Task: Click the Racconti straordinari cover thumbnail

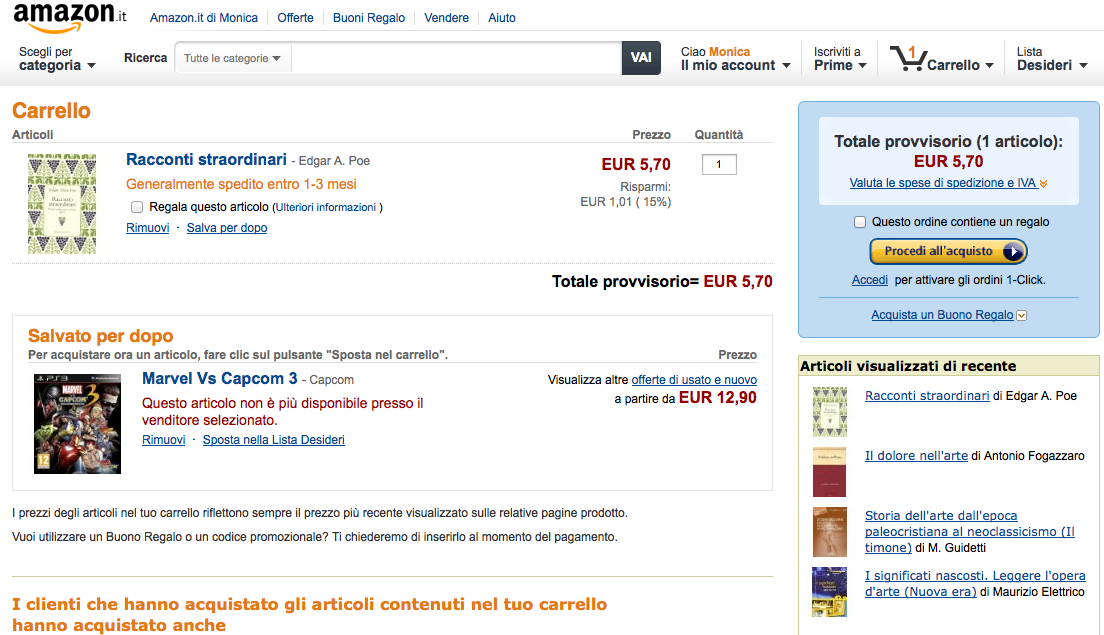Action: coord(62,203)
